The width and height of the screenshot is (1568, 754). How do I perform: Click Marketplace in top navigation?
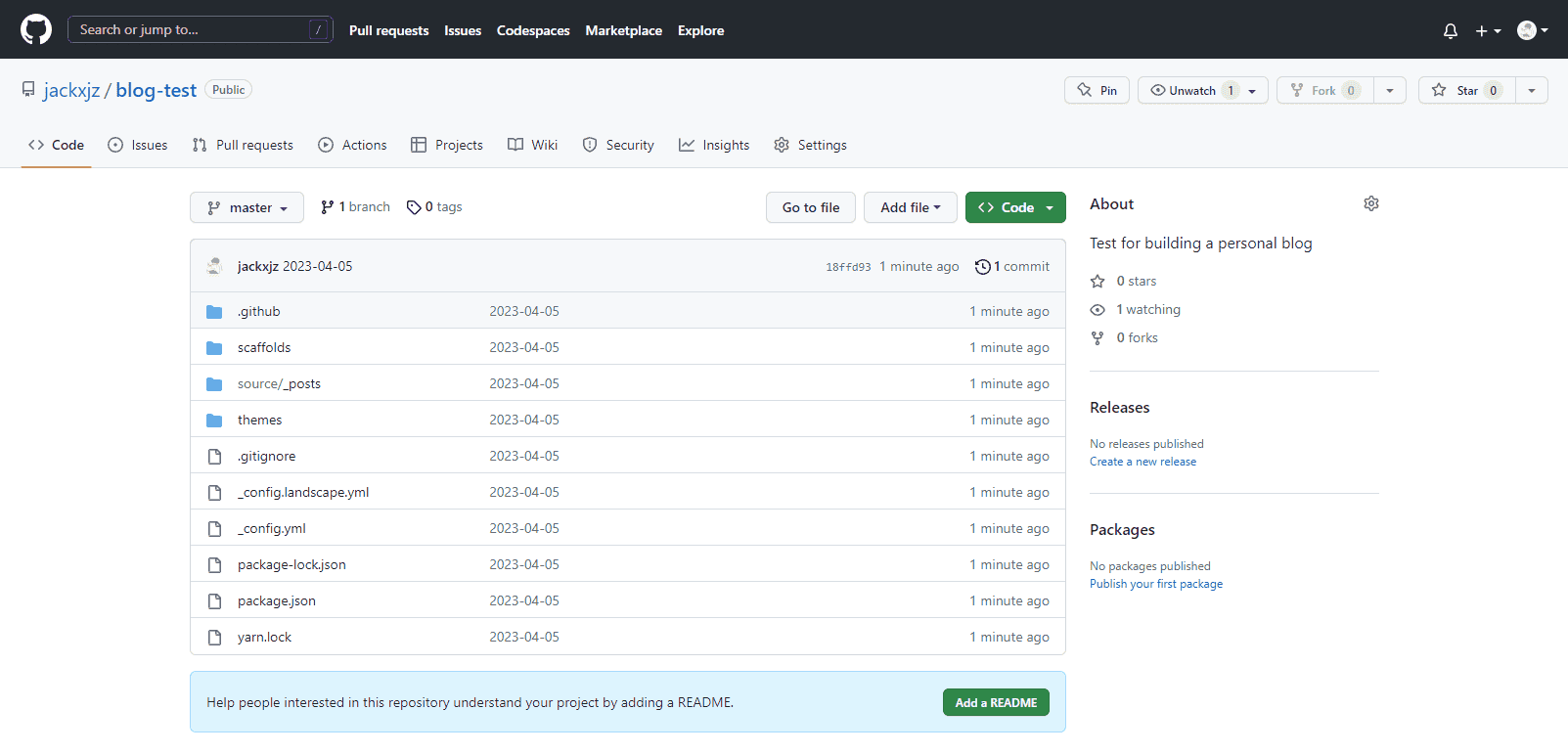coord(624,30)
